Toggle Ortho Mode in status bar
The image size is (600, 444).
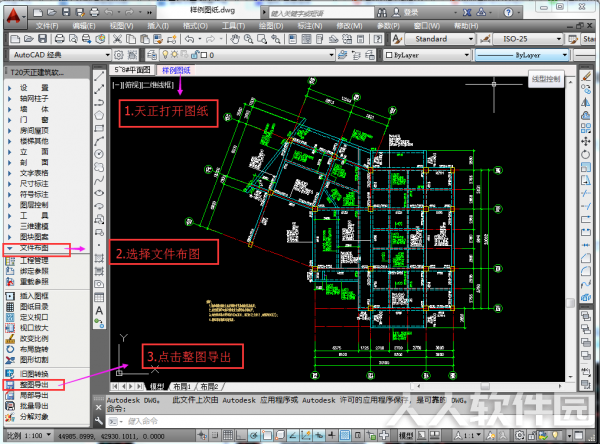241,435
